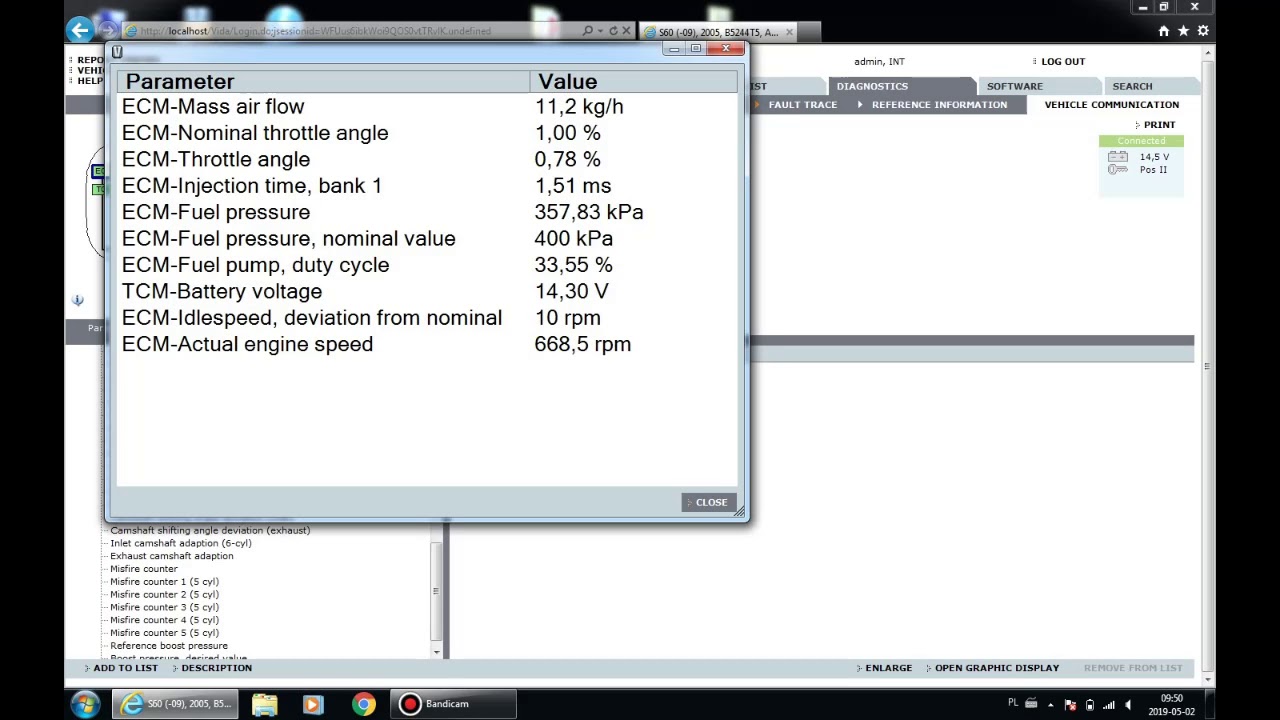Screen dimensions: 1280x720
Task: Click OPEN GRAPHIC DISPLAY button
Action: pyautogui.click(x=996, y=668)
